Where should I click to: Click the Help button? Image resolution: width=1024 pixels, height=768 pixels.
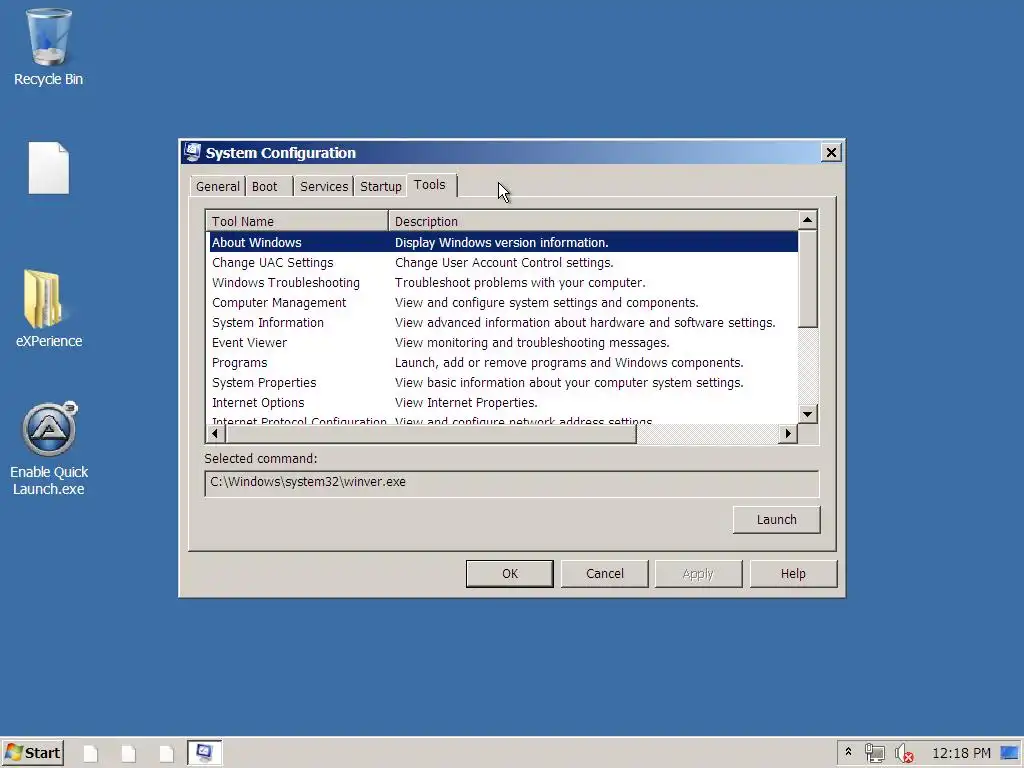tap(793, 573)
